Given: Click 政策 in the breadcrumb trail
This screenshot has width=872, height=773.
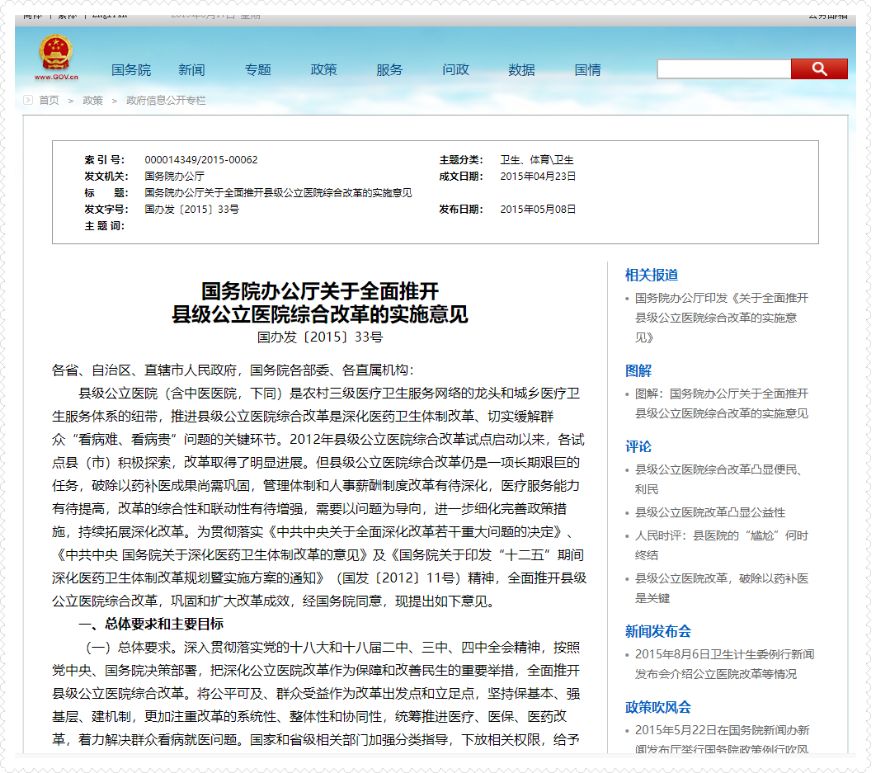Looking at the screenshot, I should pos(93,100).
